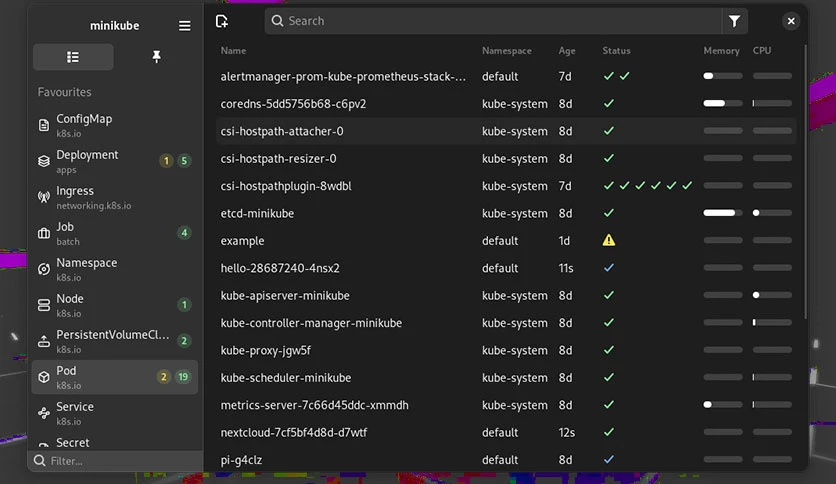This screenshot has height=484, width=836.
Task: Click Deployment green badge showing 5
Action: click(184, 161)
